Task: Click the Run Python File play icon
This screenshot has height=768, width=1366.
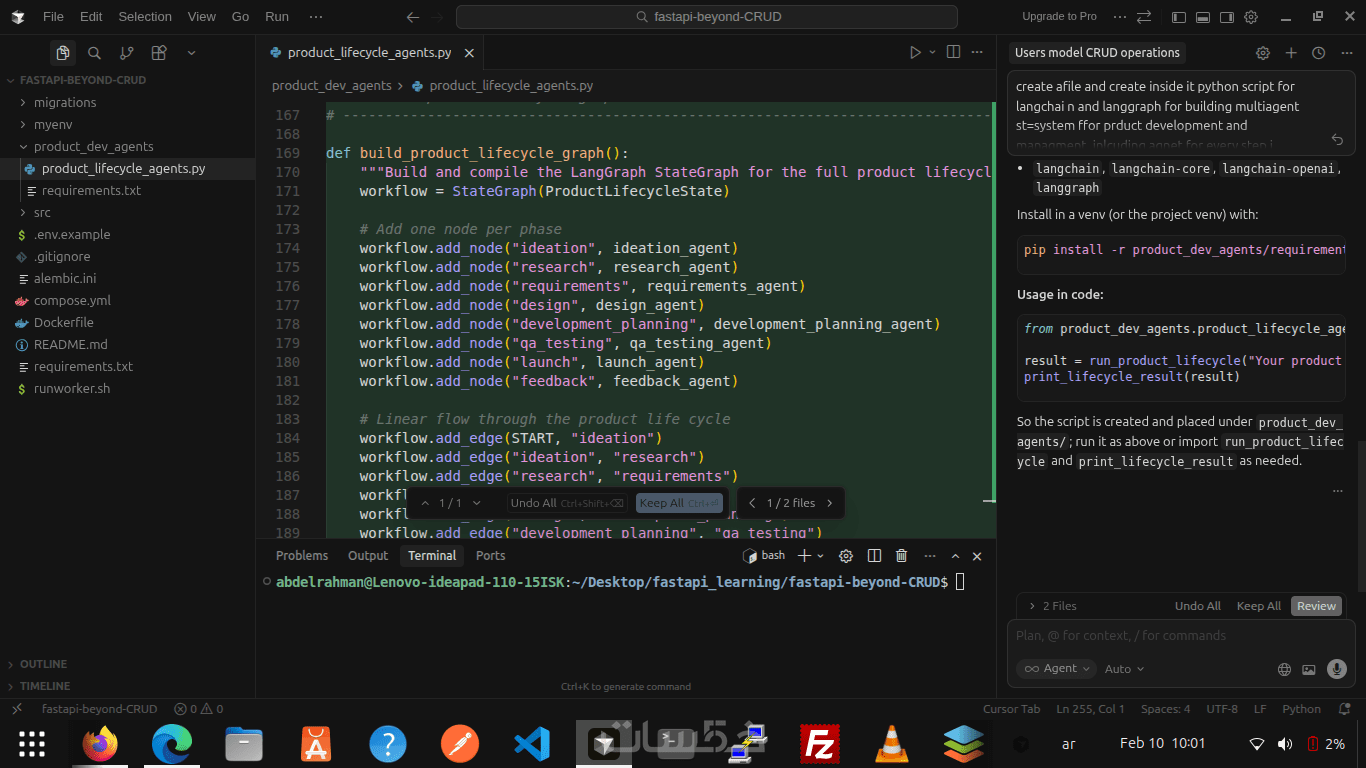Action: coord(915,52)
